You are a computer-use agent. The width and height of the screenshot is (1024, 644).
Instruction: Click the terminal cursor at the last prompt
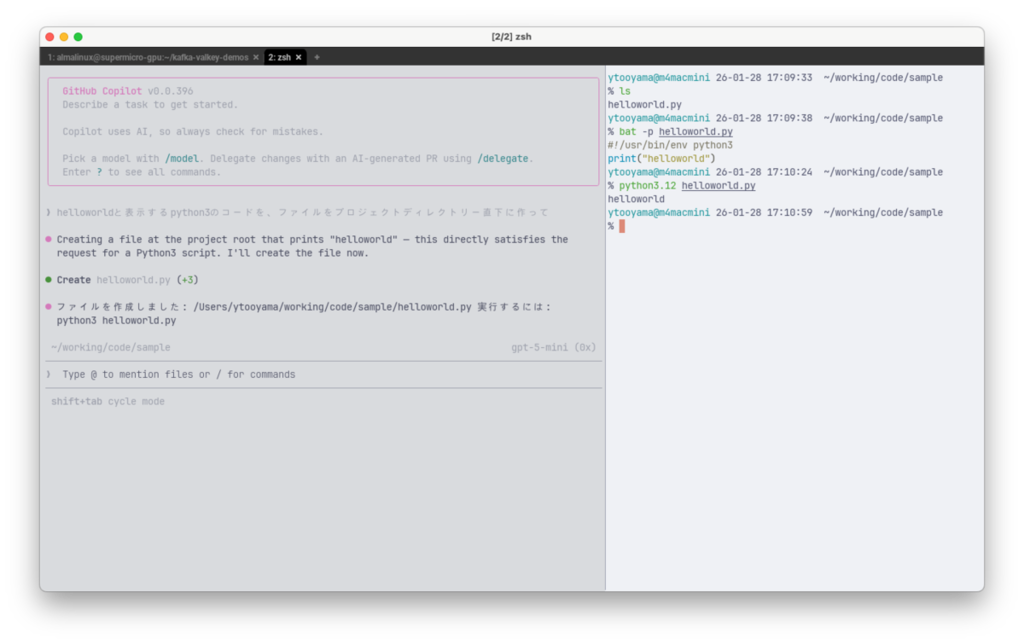[x=622, y=226]
